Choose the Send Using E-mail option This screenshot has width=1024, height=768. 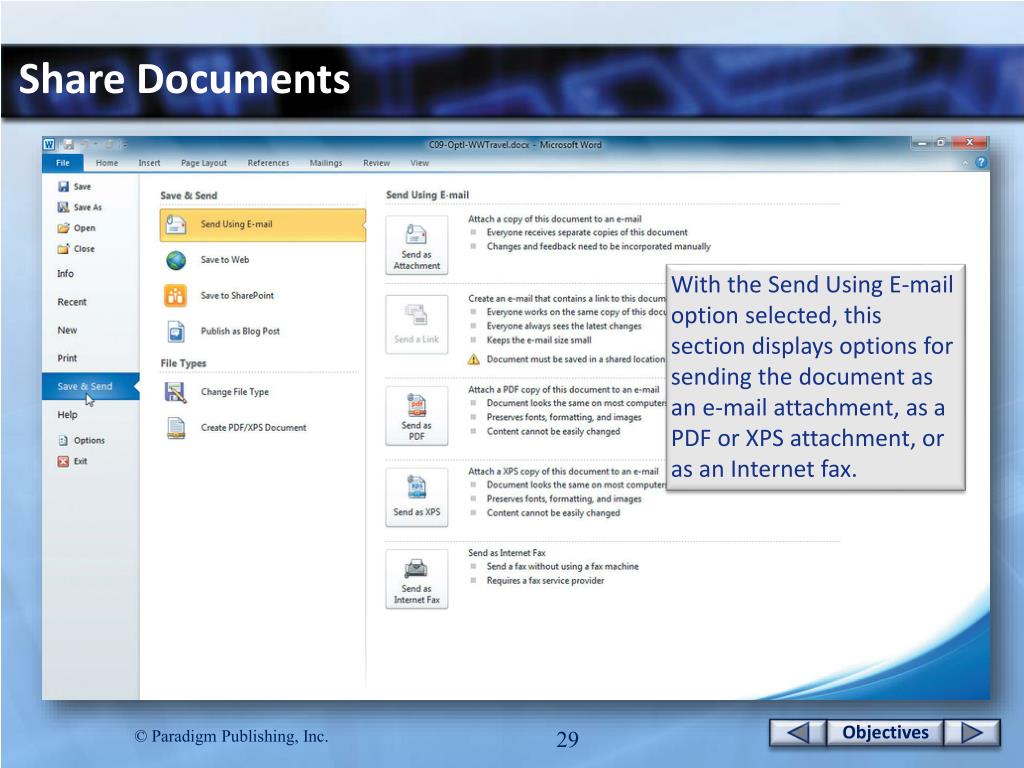pos(263,225)
